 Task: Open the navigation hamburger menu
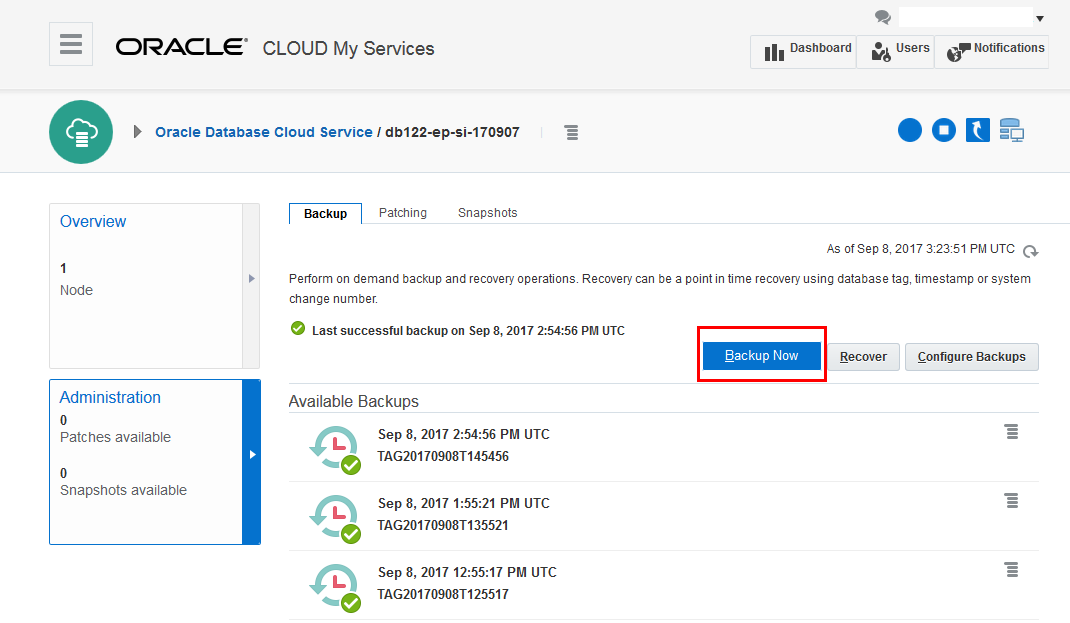tap(70, 43)
